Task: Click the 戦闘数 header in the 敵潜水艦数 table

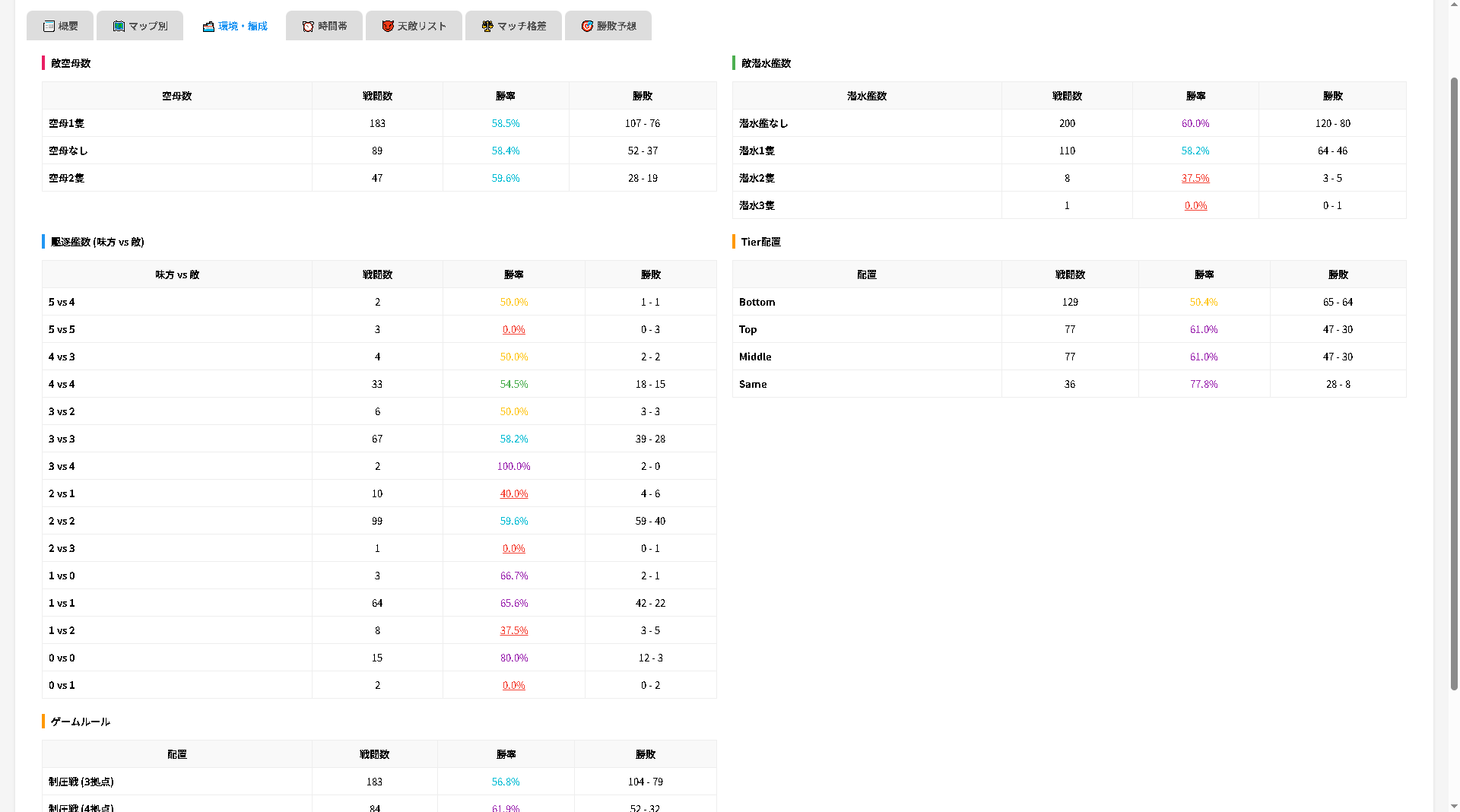Action: tap(1067, 96)
